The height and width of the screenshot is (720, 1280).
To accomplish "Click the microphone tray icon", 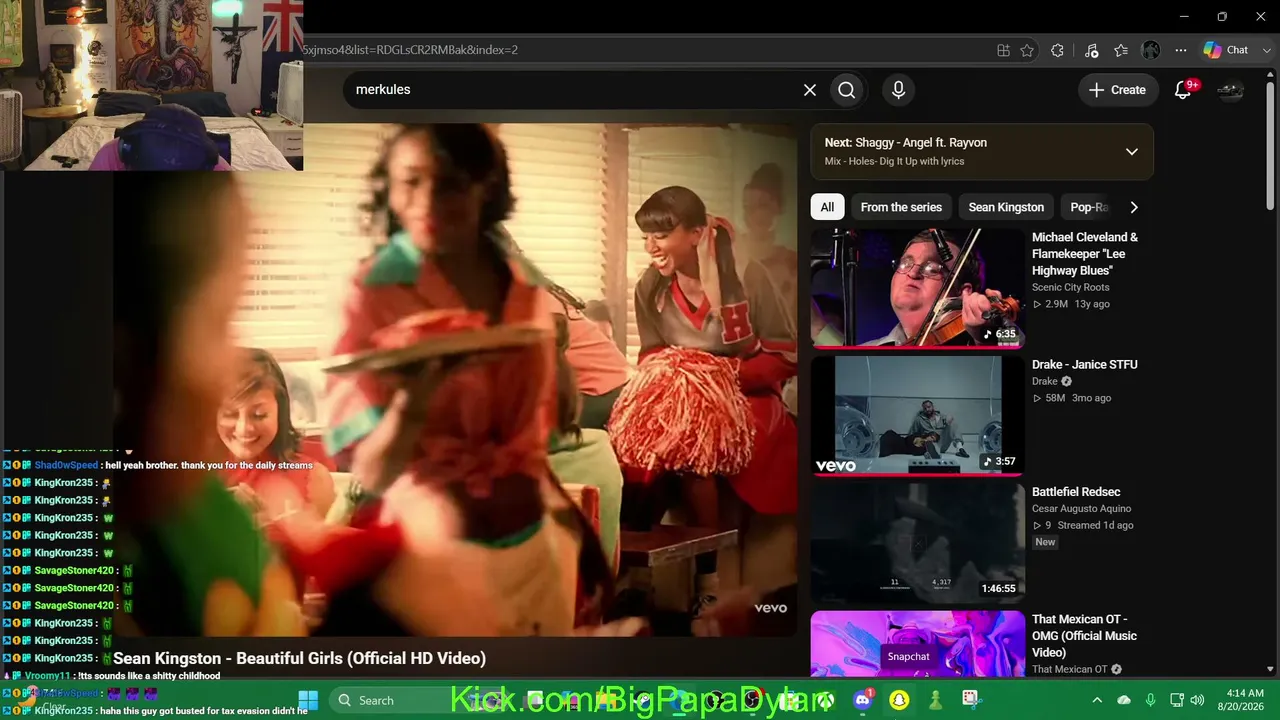I will [1151, 700].
